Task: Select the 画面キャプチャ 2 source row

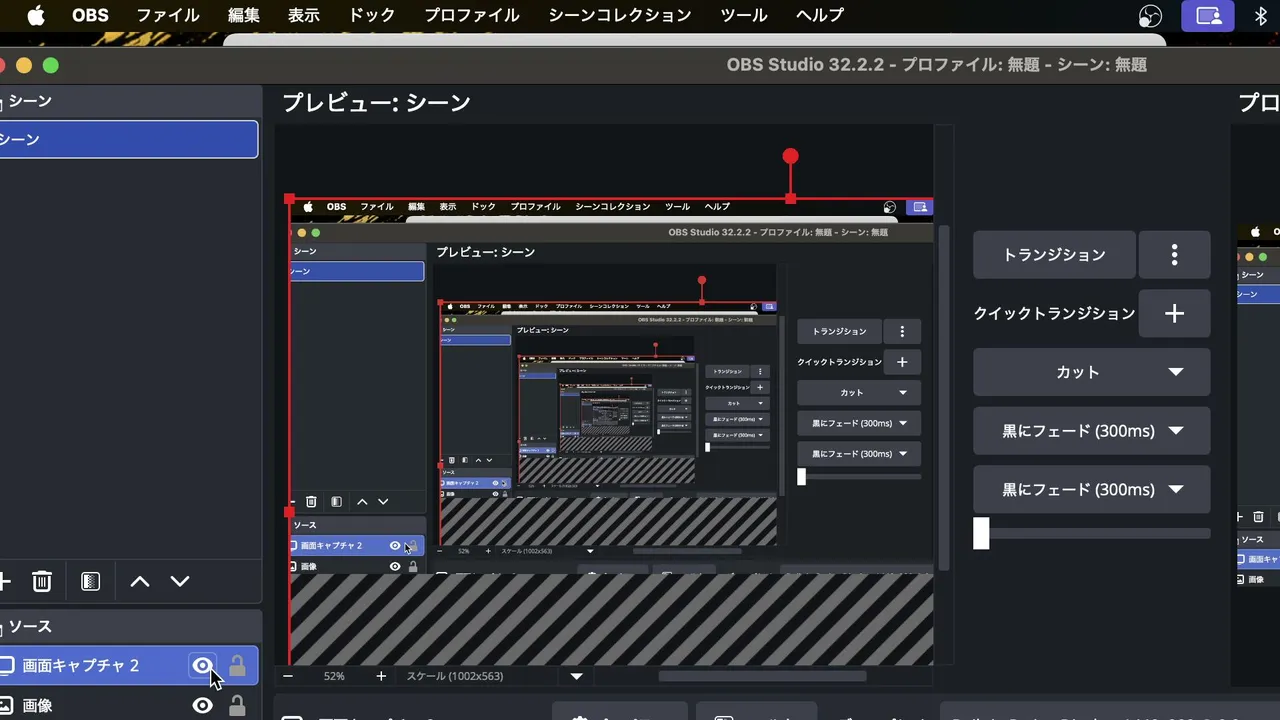Action: tap(128, 666)
